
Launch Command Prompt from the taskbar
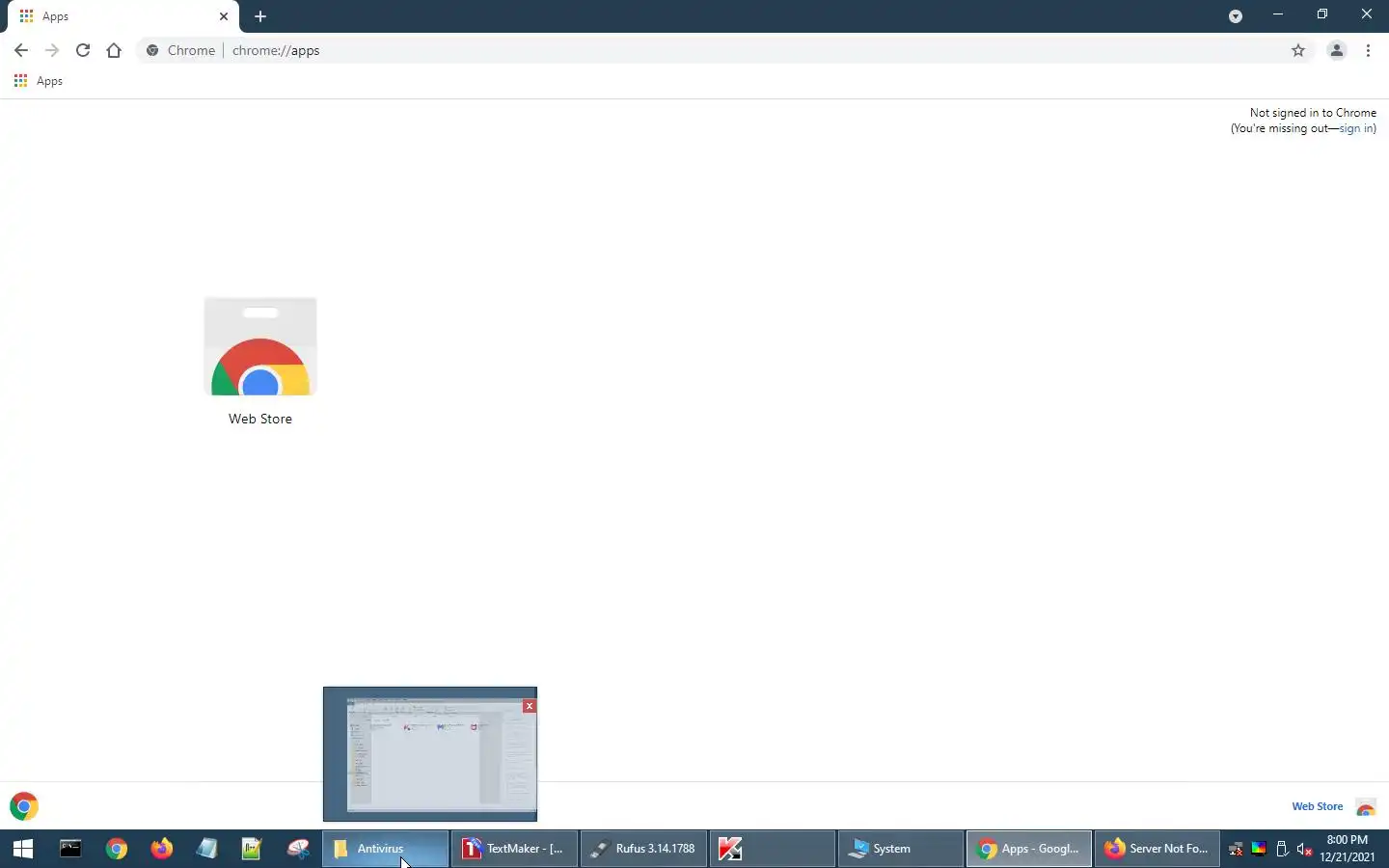click(x=70, y=849)
